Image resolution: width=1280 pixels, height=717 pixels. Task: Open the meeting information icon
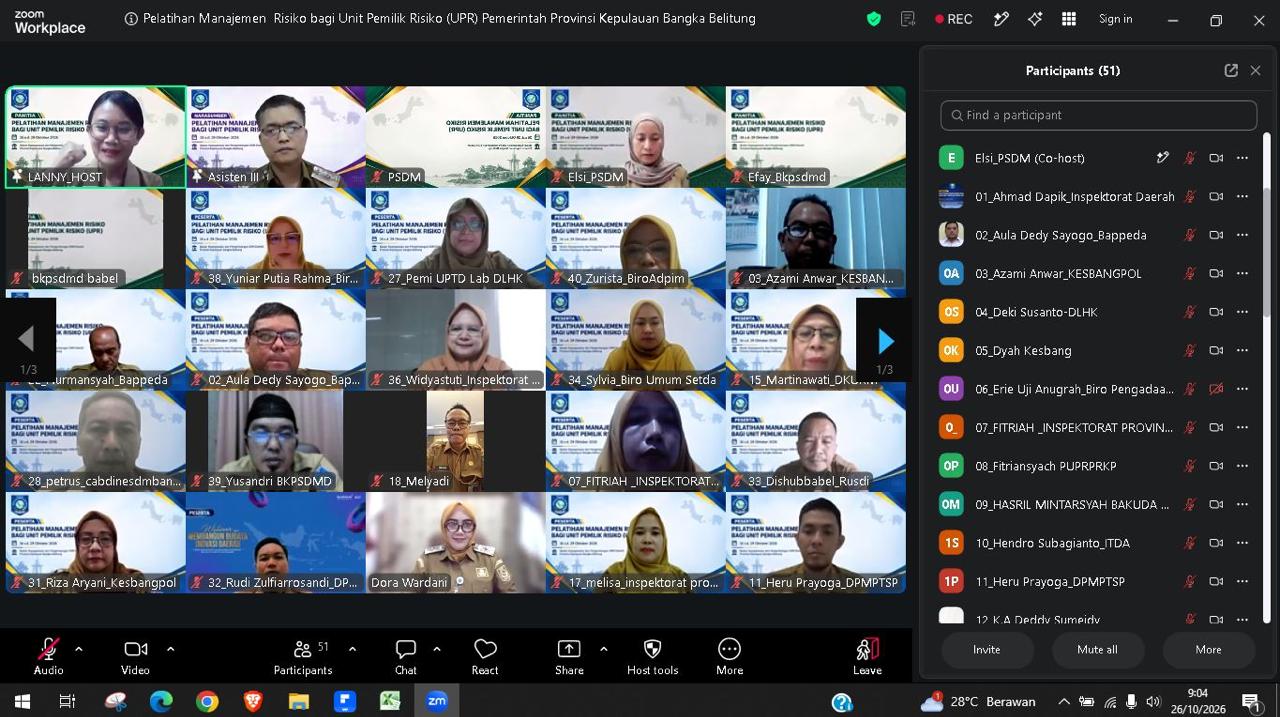pos(131,19)
